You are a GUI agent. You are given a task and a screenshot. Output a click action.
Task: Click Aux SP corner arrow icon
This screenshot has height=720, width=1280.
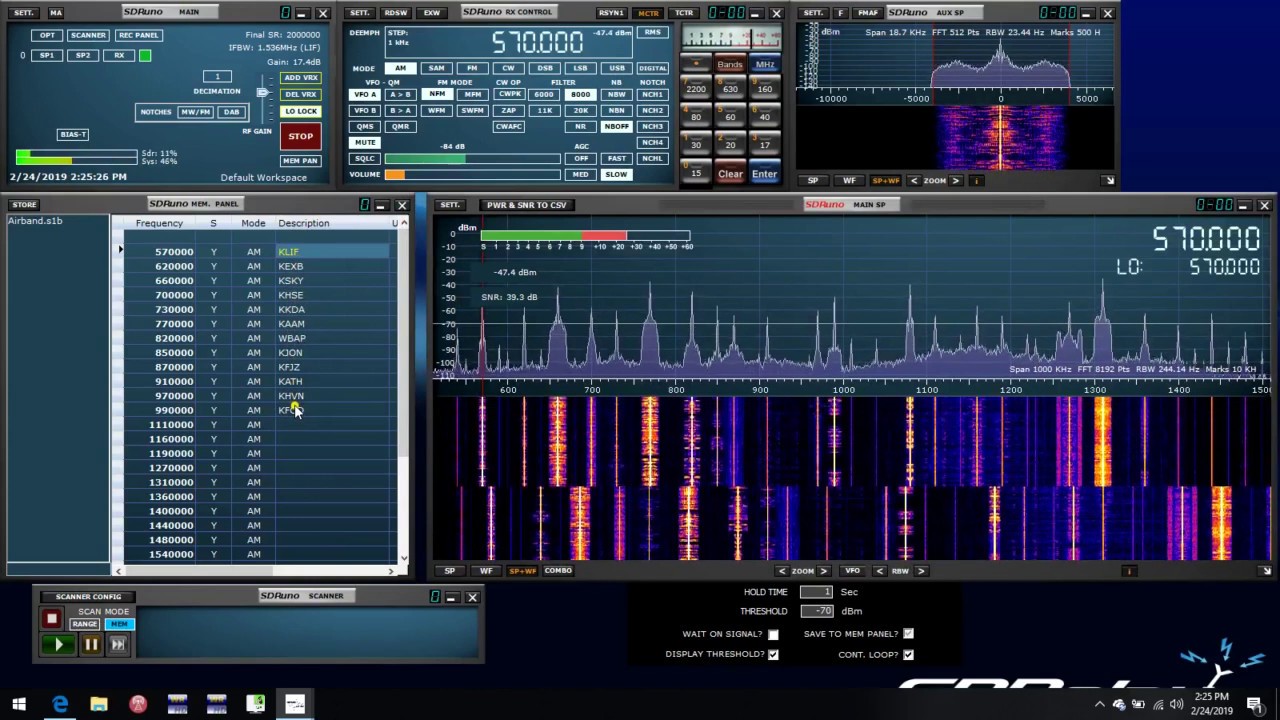pyautogui.click(x=1108, y=181)
